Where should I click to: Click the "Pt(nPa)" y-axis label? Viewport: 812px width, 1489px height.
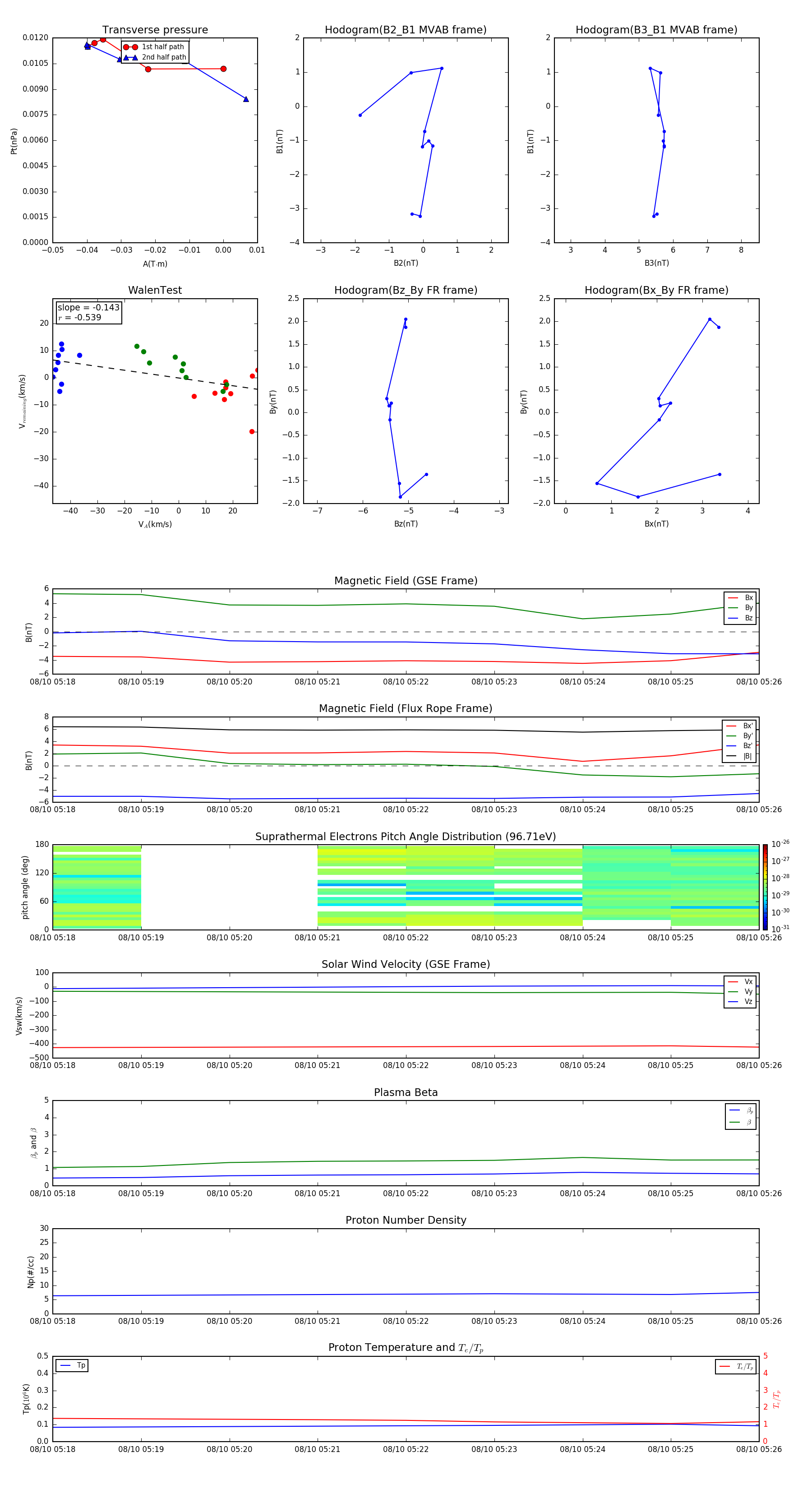tap(14, 140)
